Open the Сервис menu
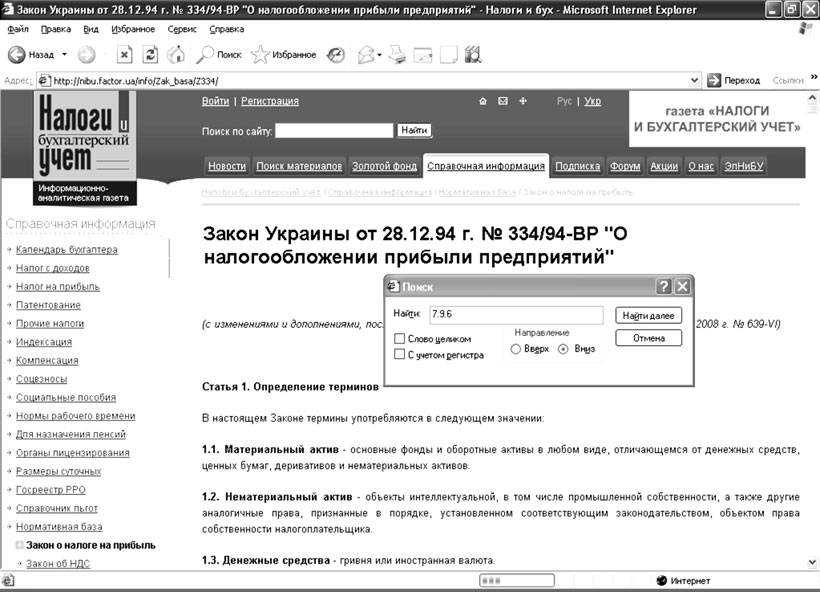 click(182, 30)
